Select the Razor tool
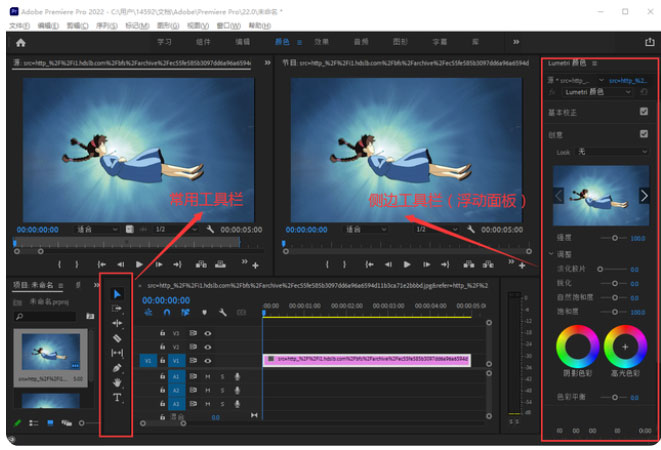 tap(117, 338)
